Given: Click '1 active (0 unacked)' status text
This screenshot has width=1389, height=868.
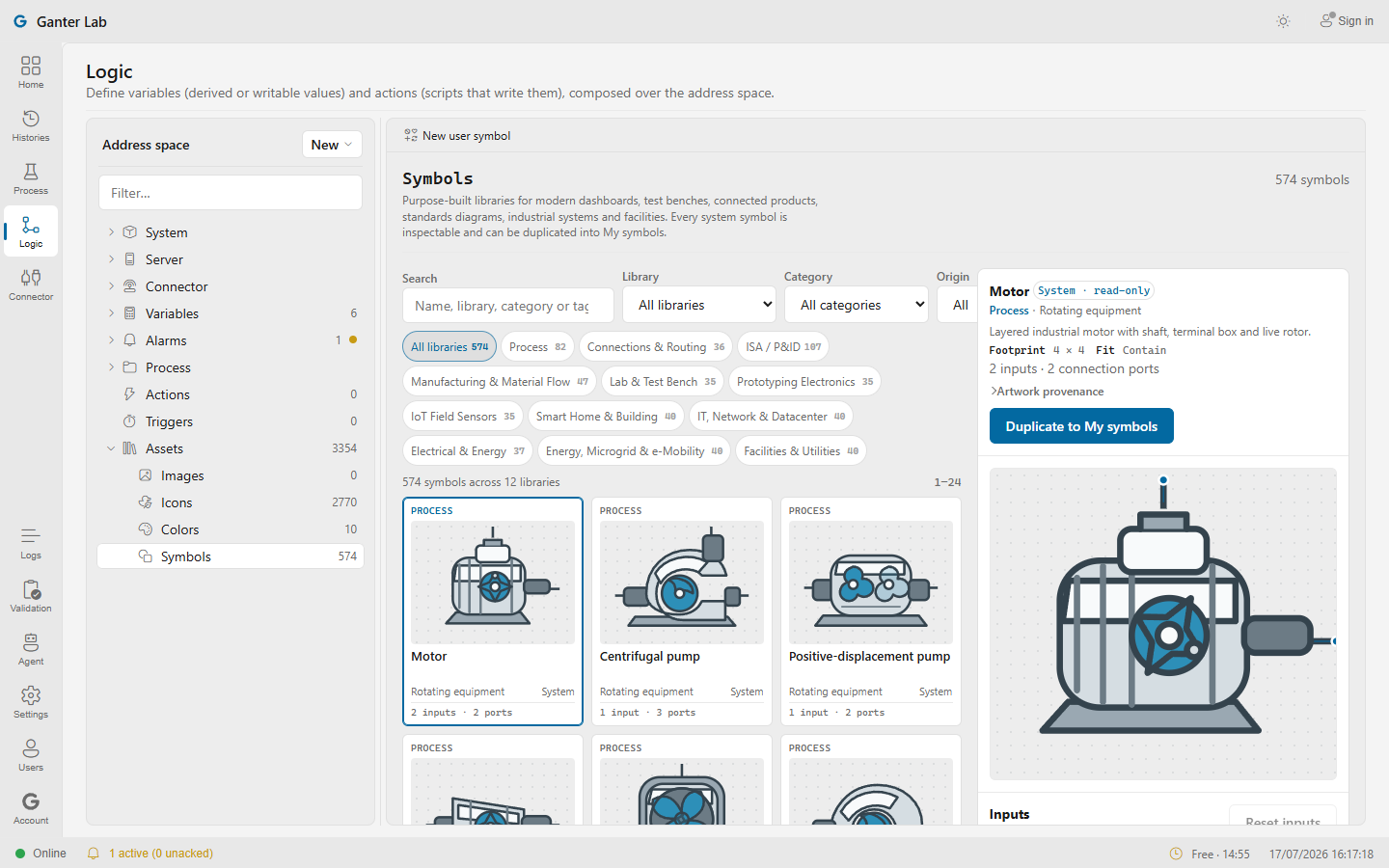Looking at the screenshot, I should pos(161,854).
